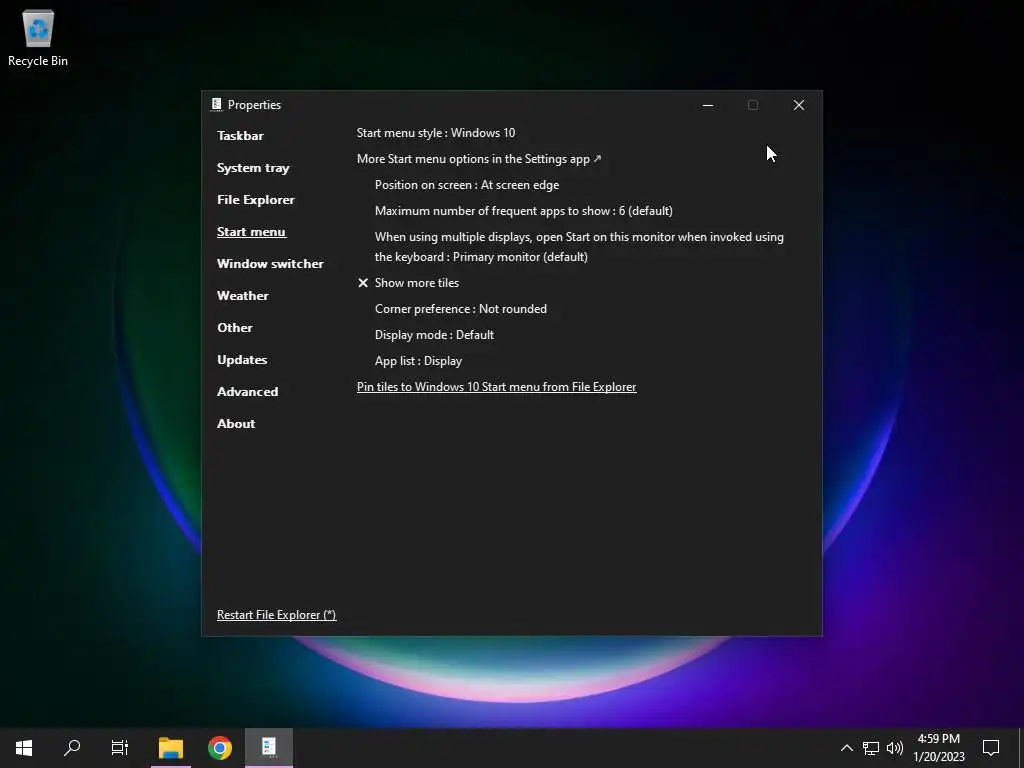Click Pin tiles to Windows 10 Start menu link
Viewport: 1024px width, 768px height.
tap(496, 387)
